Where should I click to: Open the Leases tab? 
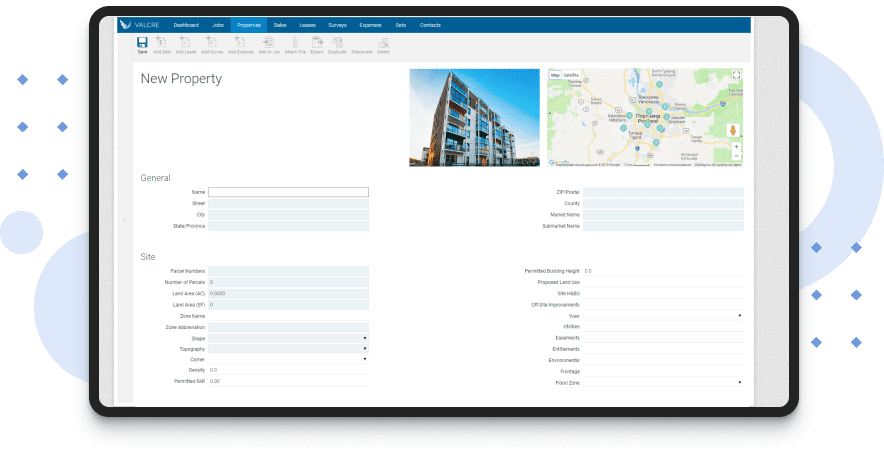pyautogui.click(x=307, y=25)
